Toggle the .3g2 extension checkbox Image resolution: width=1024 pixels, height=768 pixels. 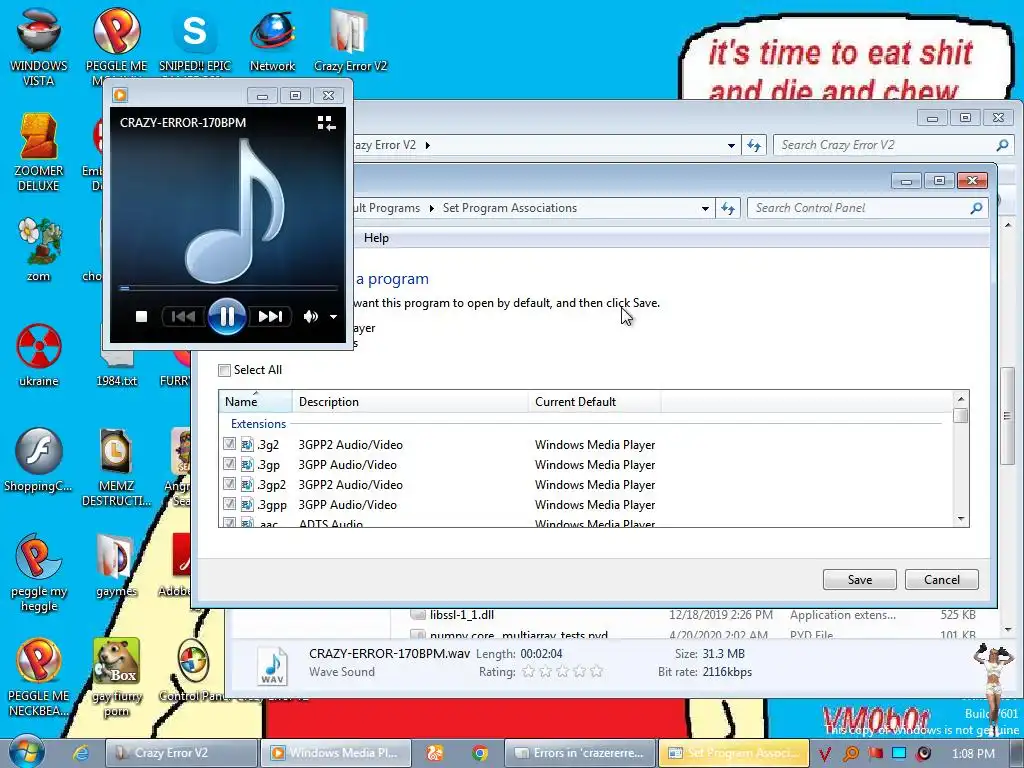coord(229,444)
